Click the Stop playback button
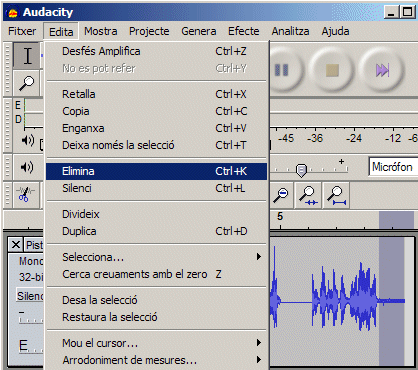Viewport: 418px width, 370px height. 332,70
